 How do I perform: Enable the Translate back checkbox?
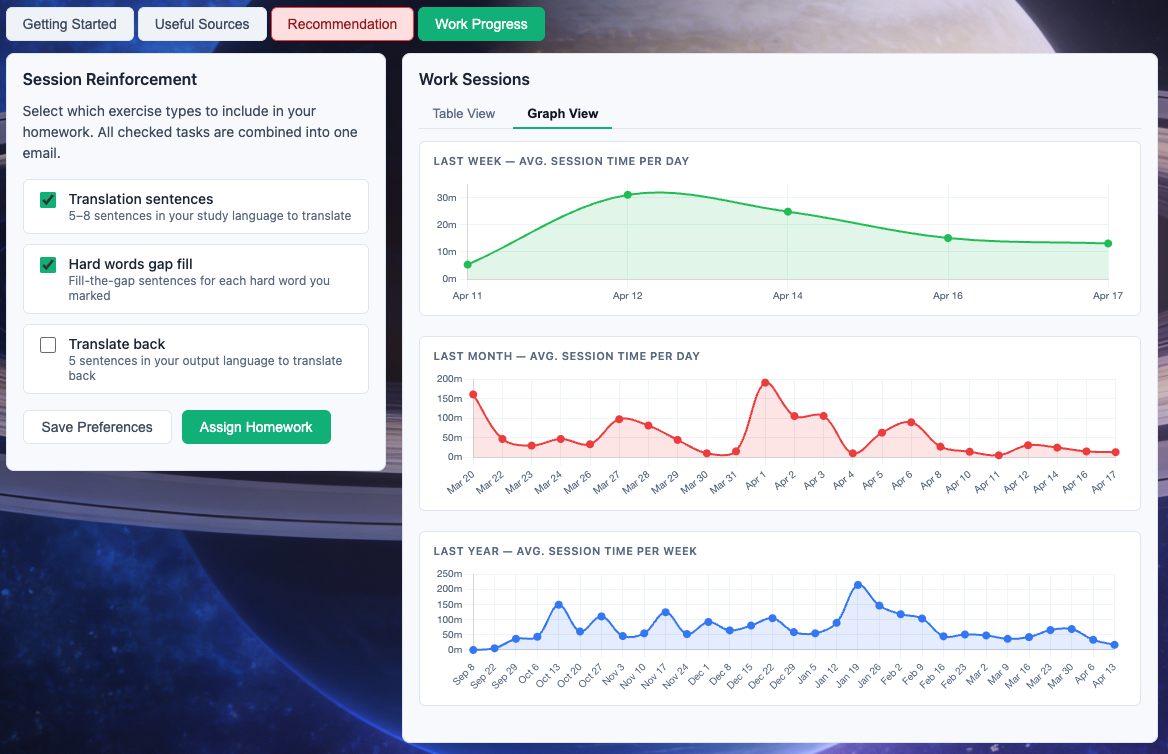pyautogui.click(x=48, y=345)
